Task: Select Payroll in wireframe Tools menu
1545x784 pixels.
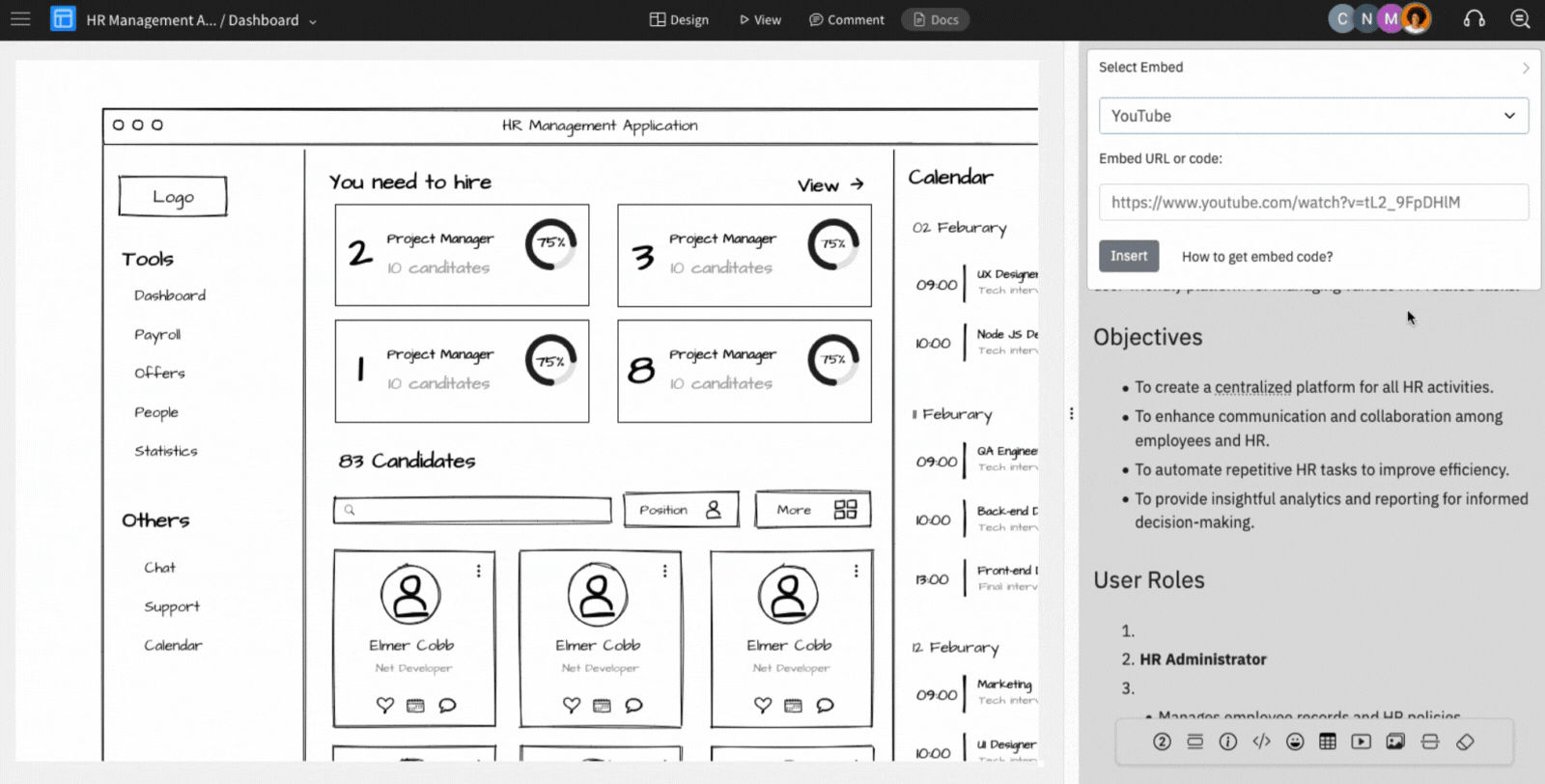Action: click(x=157, y=335)
